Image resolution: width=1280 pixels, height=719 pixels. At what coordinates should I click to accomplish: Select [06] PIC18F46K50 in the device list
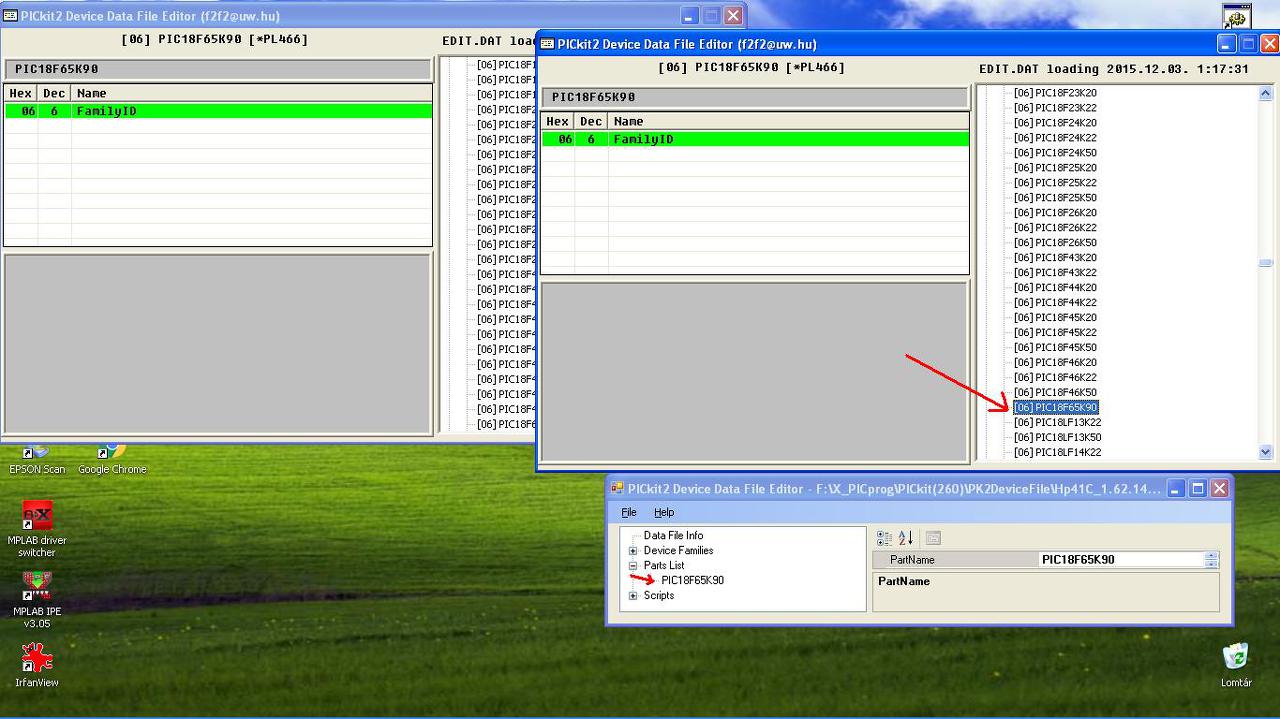(x=1055, y=393)
